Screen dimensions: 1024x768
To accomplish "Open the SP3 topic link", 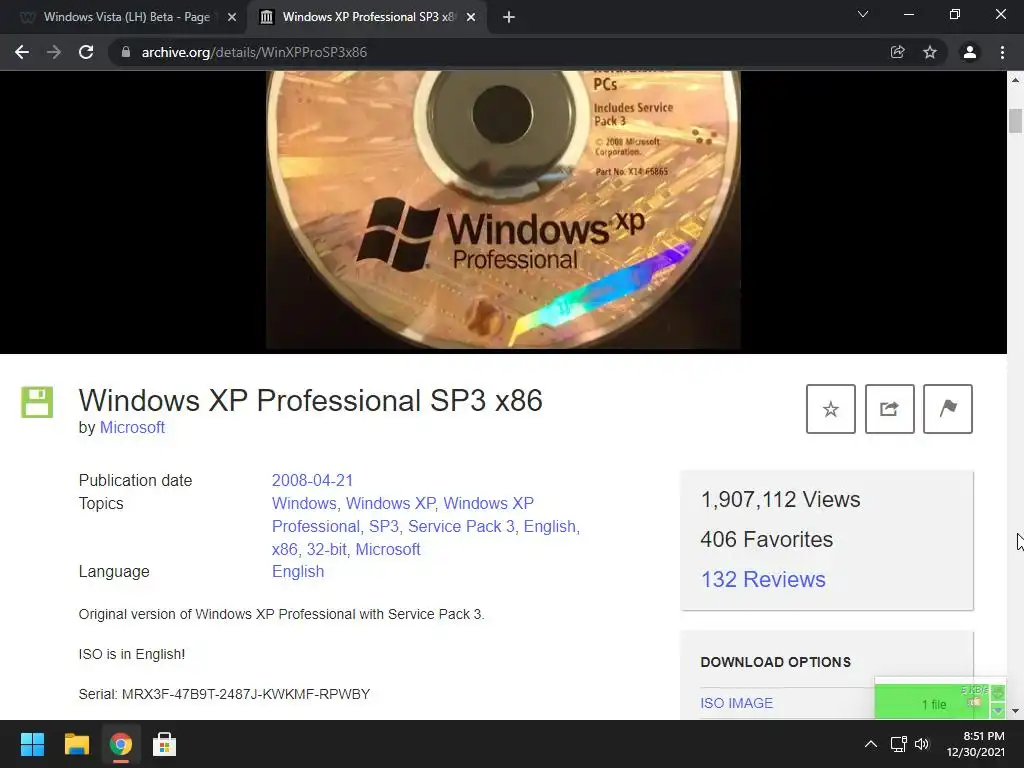I will point(384,526).
